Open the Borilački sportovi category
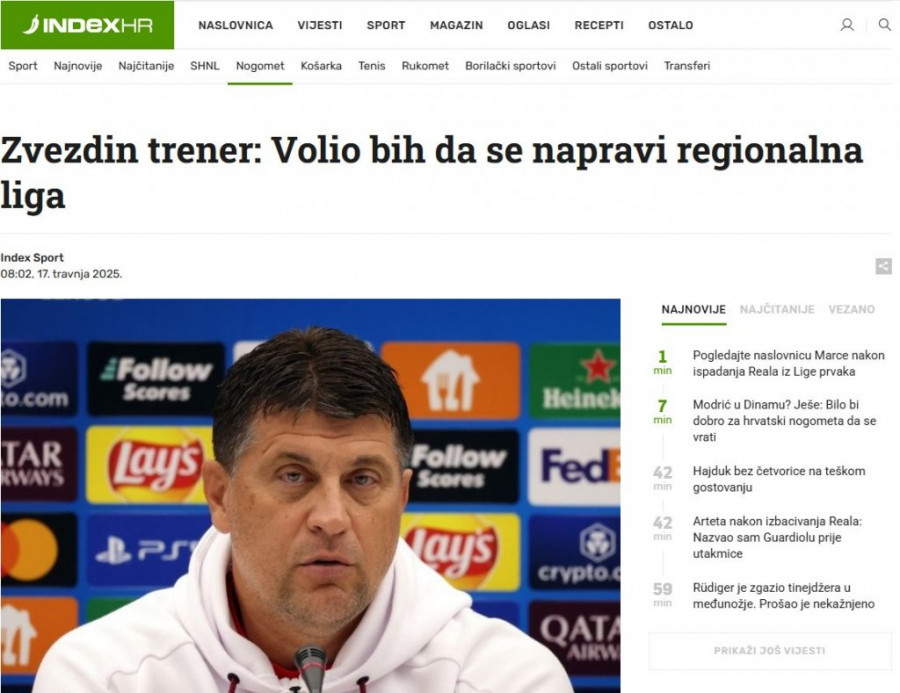Screen dimensions: 900x693 click(510, 66)
